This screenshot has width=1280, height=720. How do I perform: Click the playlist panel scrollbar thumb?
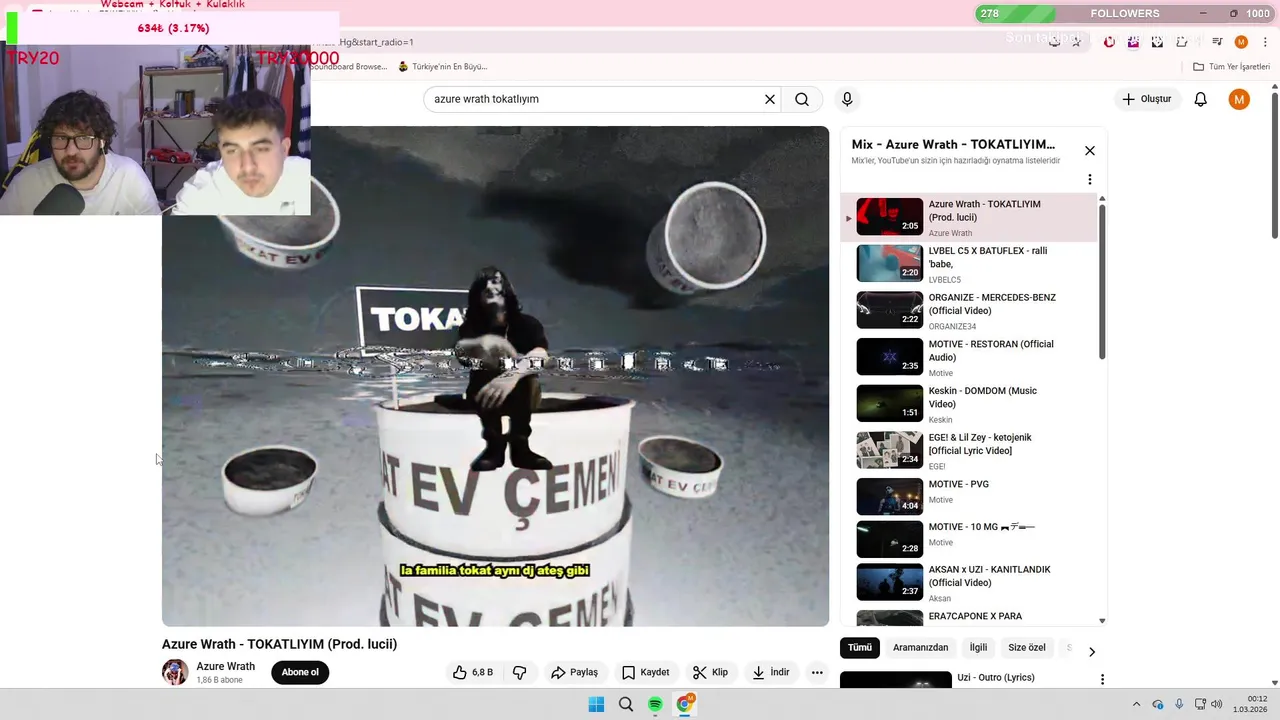click(x=1102, y=282)
